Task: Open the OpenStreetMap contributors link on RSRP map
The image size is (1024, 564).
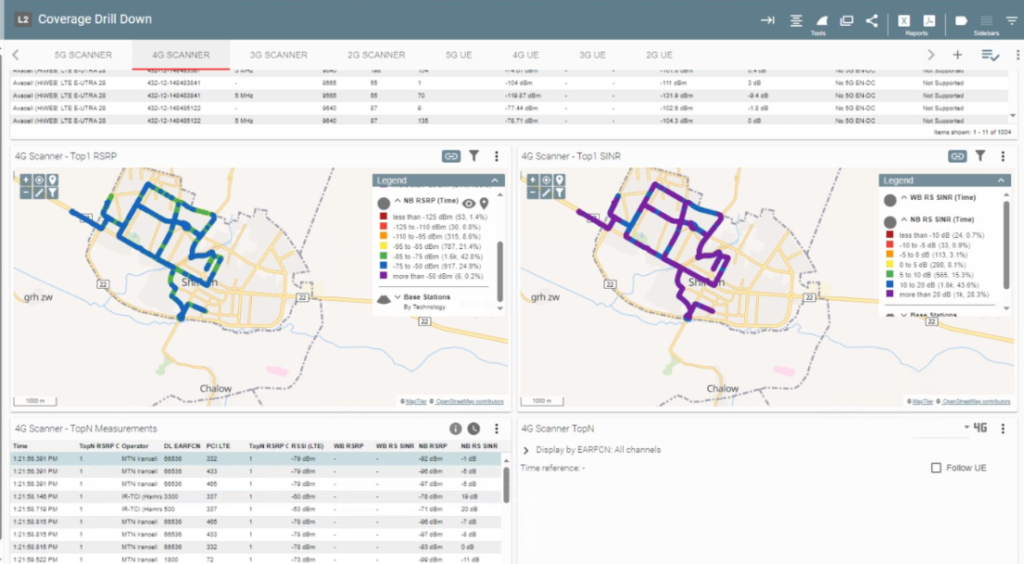Action: tap(470, 401)
